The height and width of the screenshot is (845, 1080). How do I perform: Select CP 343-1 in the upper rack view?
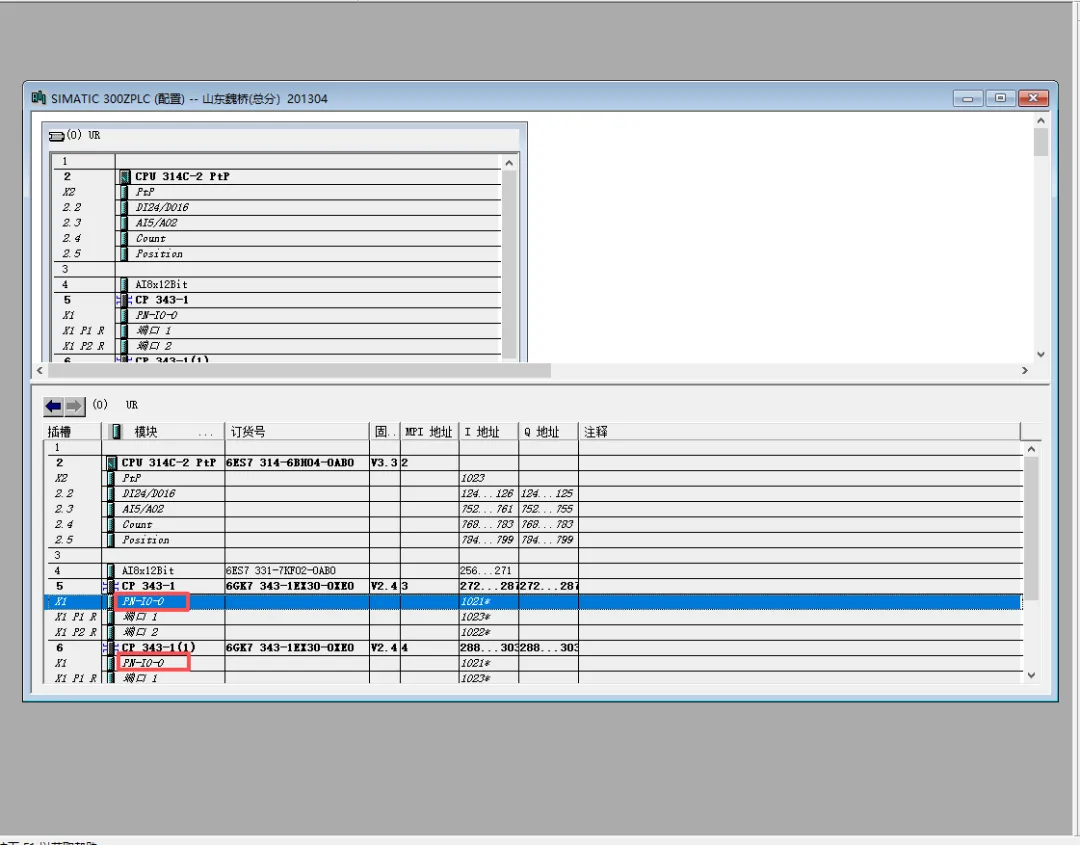[162, 300]
